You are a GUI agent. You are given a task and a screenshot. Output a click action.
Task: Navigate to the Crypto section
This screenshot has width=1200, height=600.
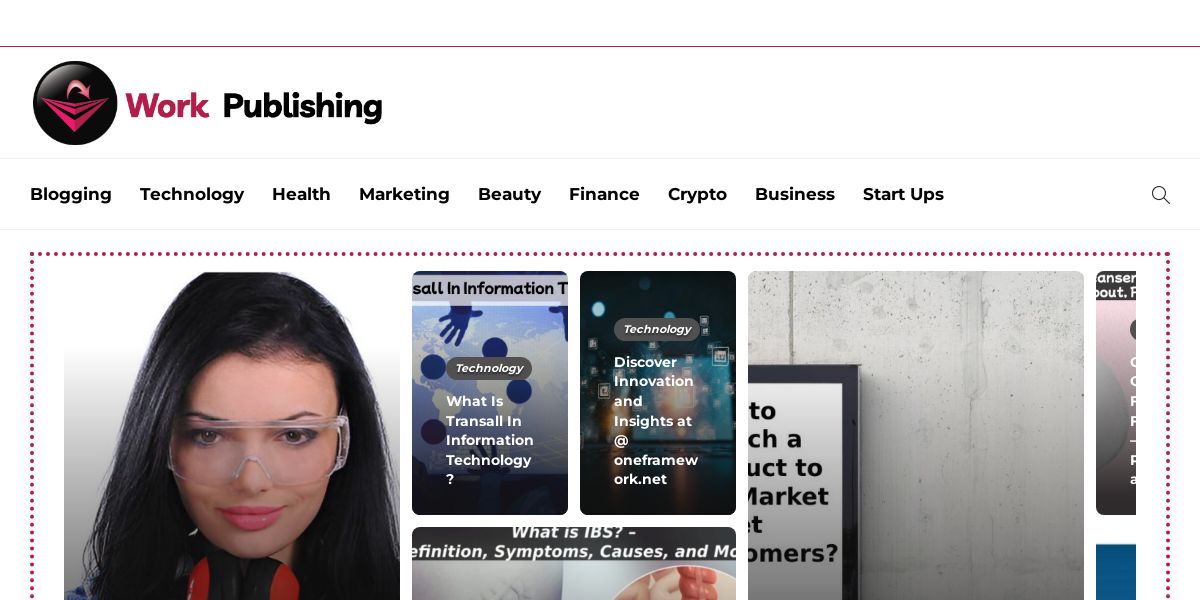tap(697, 194)
